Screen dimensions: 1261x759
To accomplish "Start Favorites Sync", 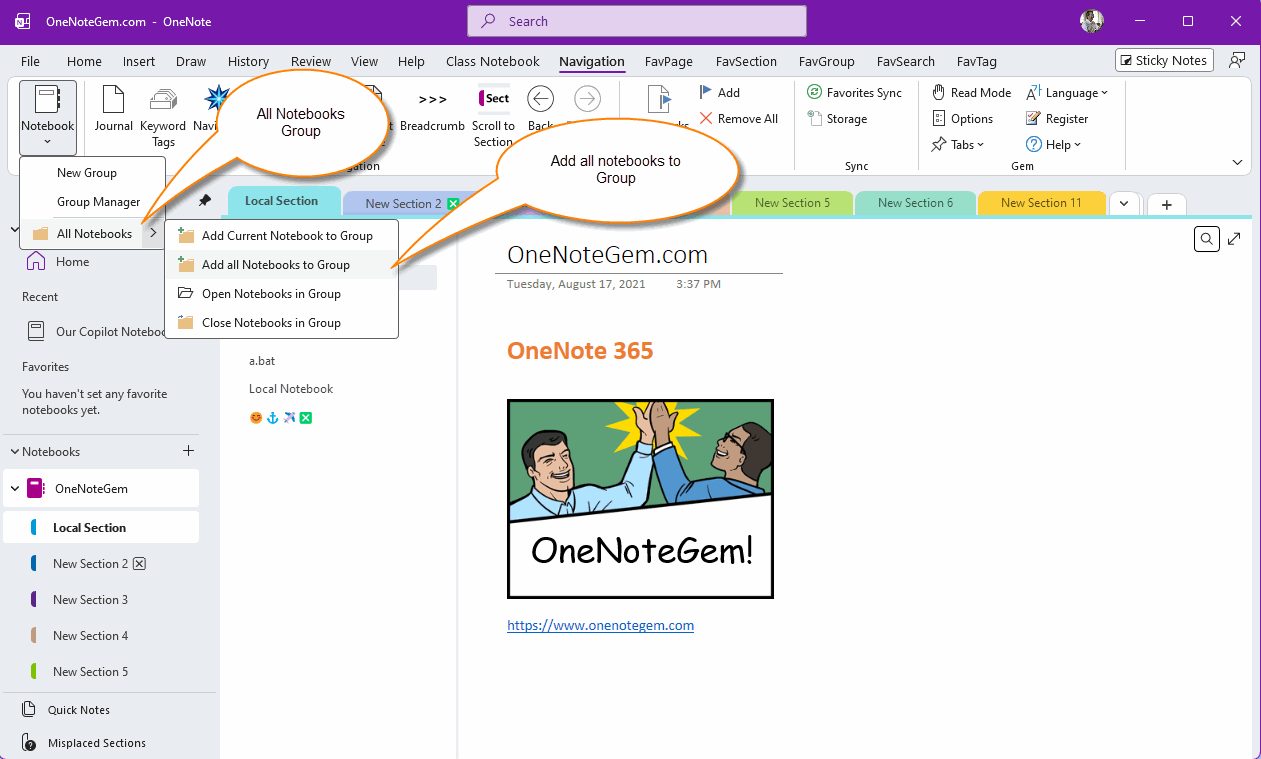I will tap(854, 92).
